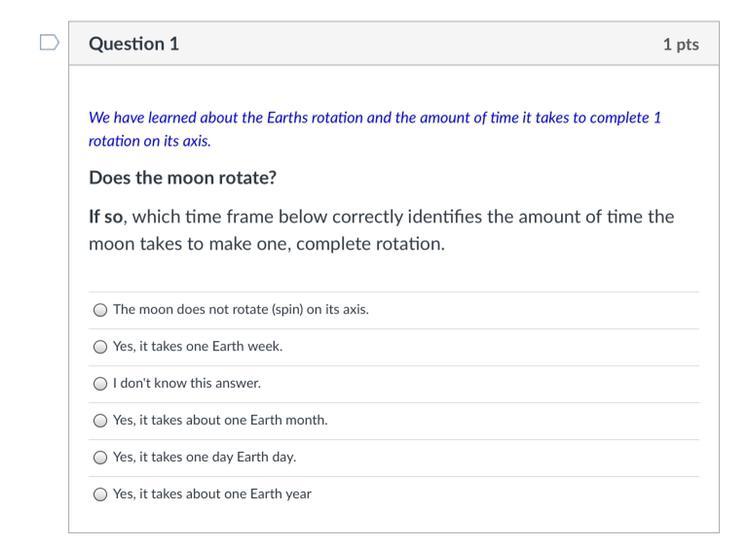This screenshot has height=544, width=748.
Task: Click the bold prompt "Does the moon rotate?"
Action: pyautogui.click(x=183, y=178)
